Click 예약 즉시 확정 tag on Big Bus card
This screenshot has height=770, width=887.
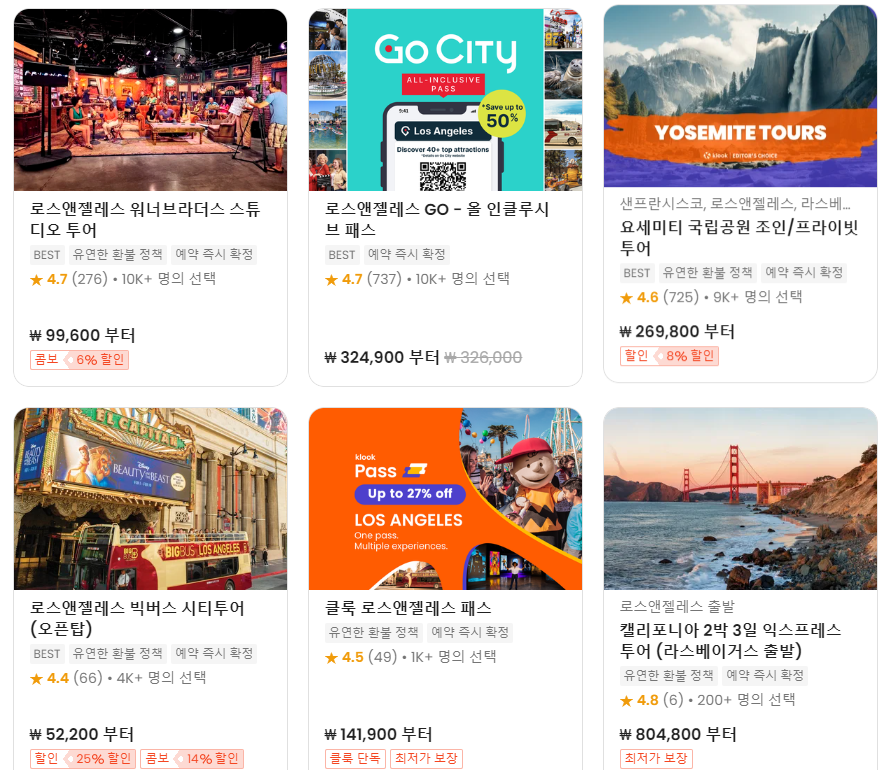214,653
